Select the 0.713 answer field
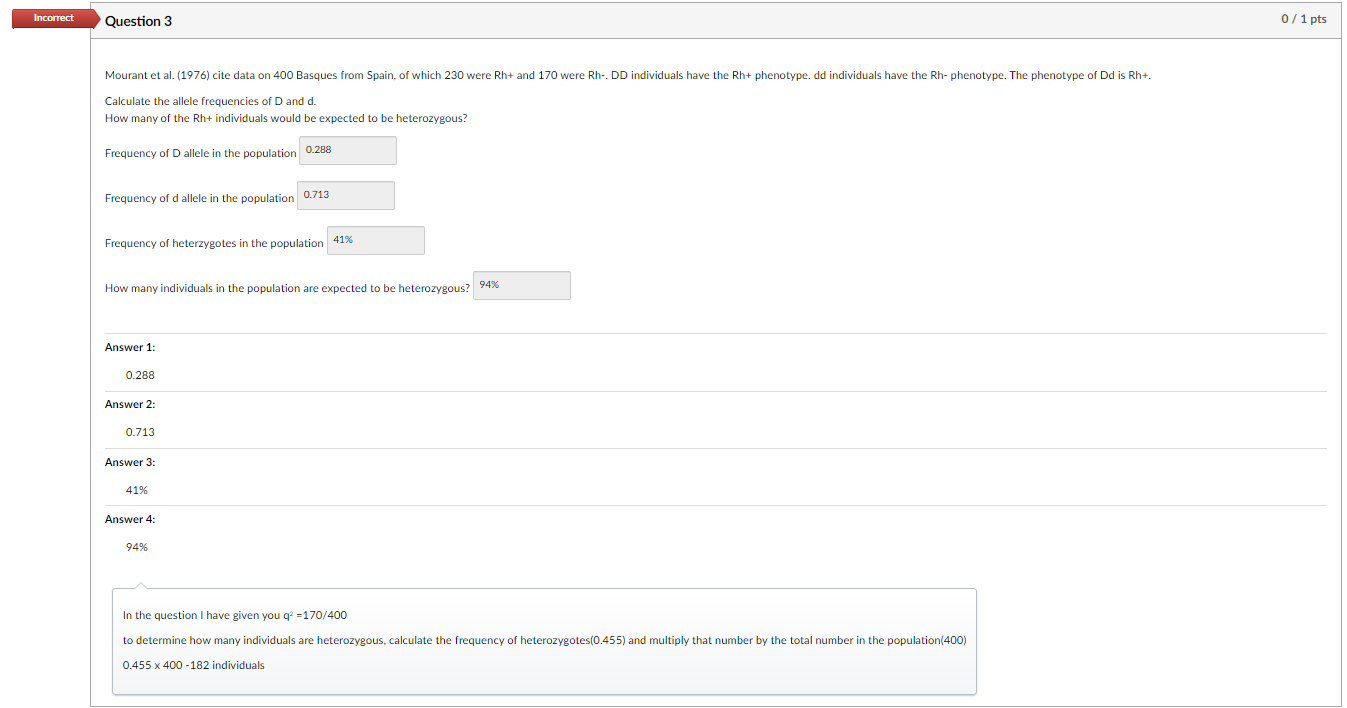The image size is (1347, 708). click(x=345, y=195)
